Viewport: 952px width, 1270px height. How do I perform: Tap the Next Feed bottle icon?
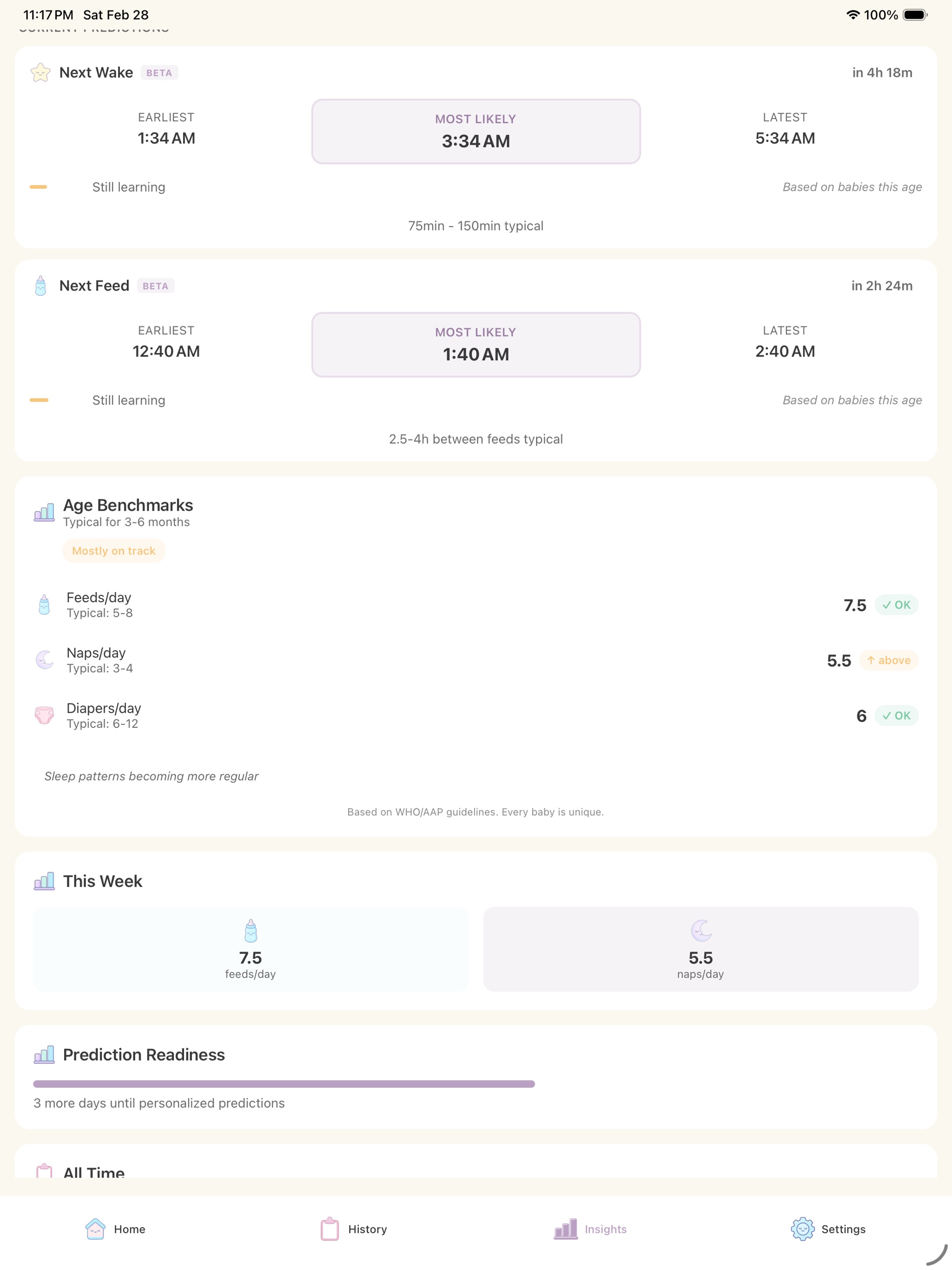(41, 286)
